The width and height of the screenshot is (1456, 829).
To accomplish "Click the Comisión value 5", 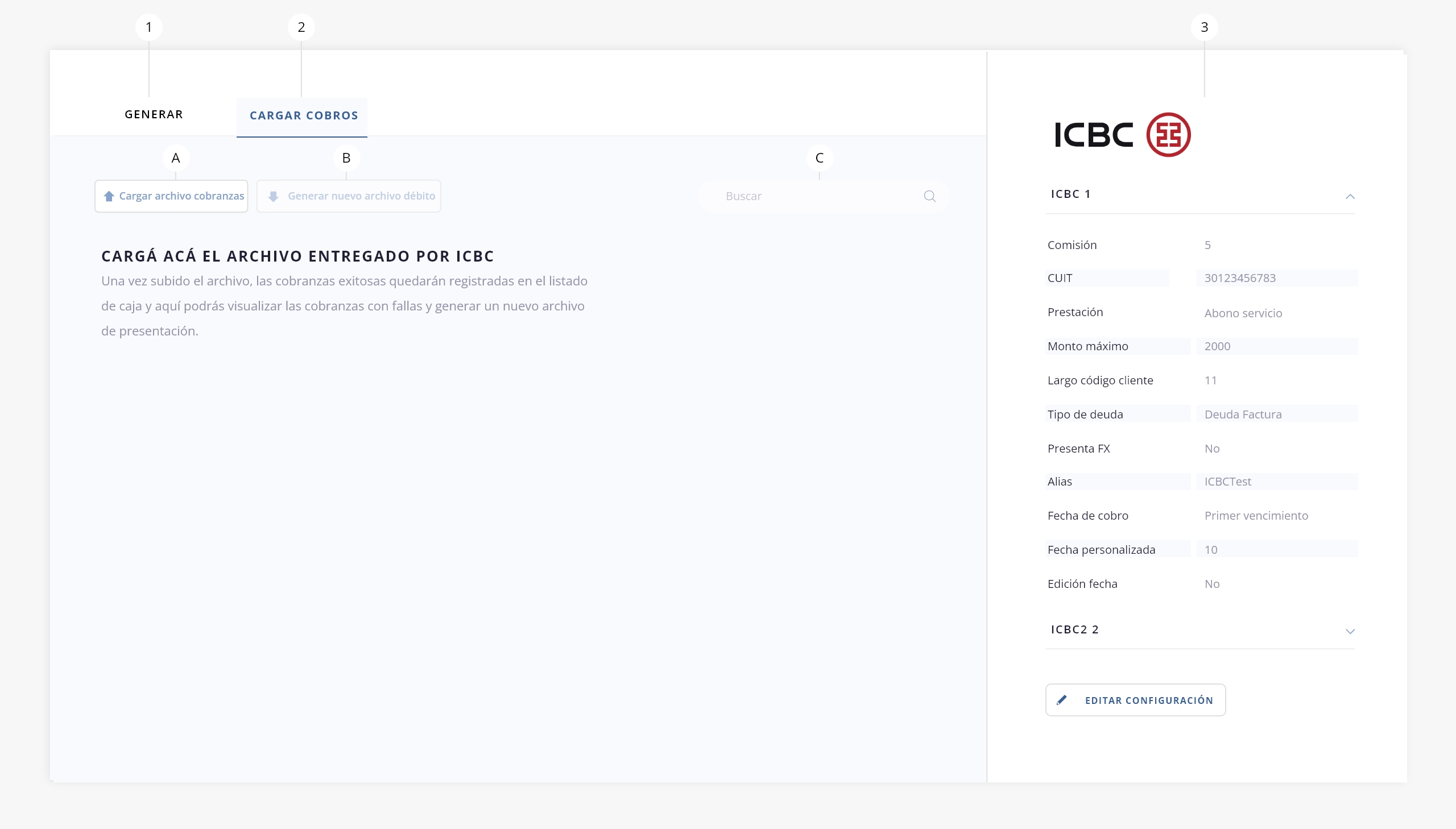I will pyautogui.click(x=1207, y=246).
